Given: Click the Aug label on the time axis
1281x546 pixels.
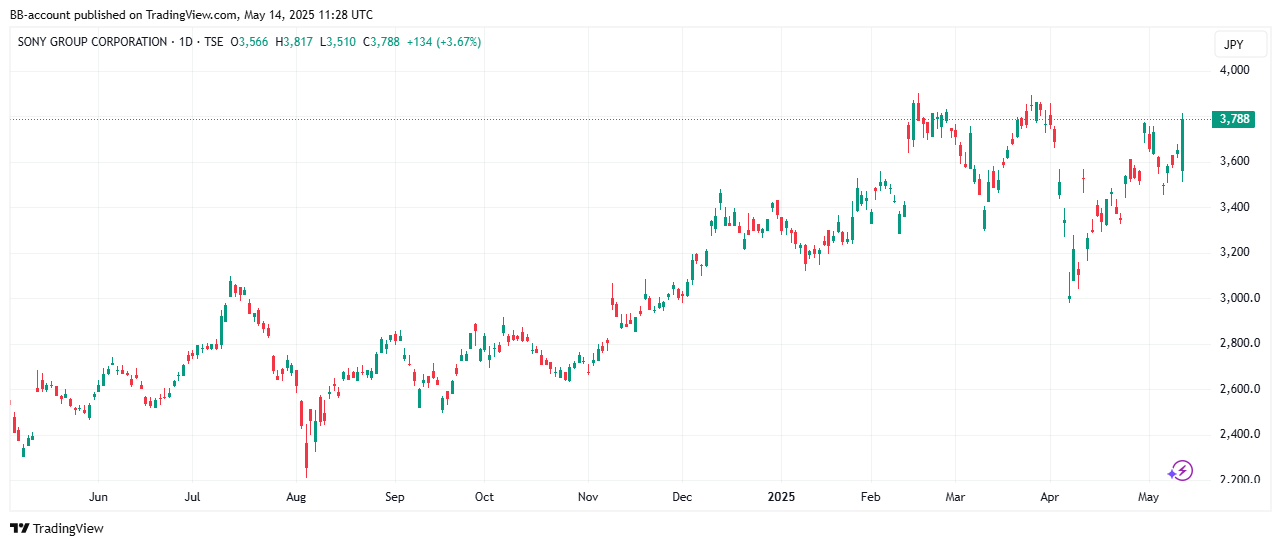Looking at the screenshot, I should (x=295, y=497).
